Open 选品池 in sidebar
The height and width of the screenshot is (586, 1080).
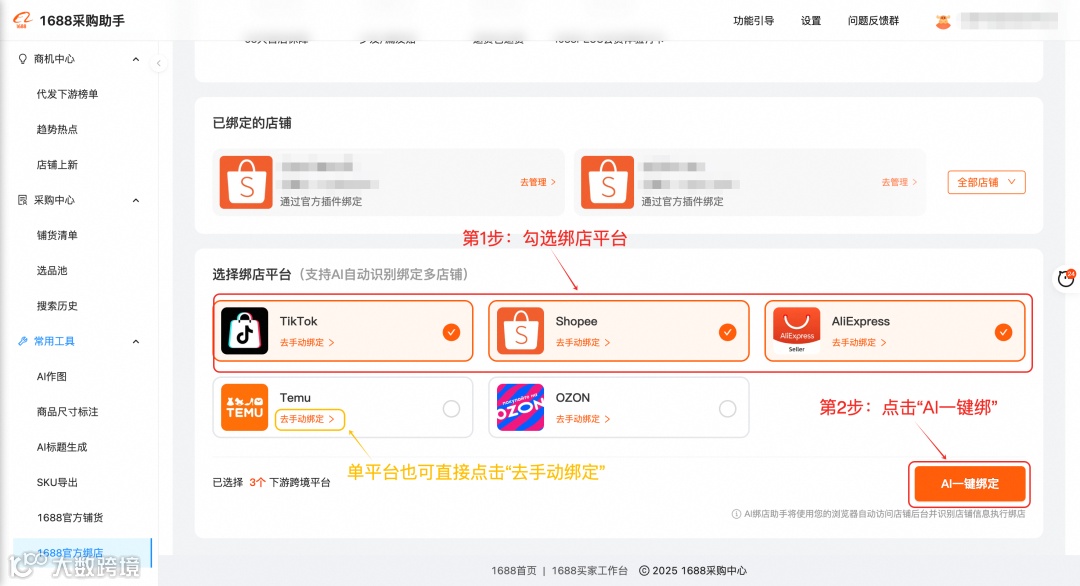(x=52, y=271)
